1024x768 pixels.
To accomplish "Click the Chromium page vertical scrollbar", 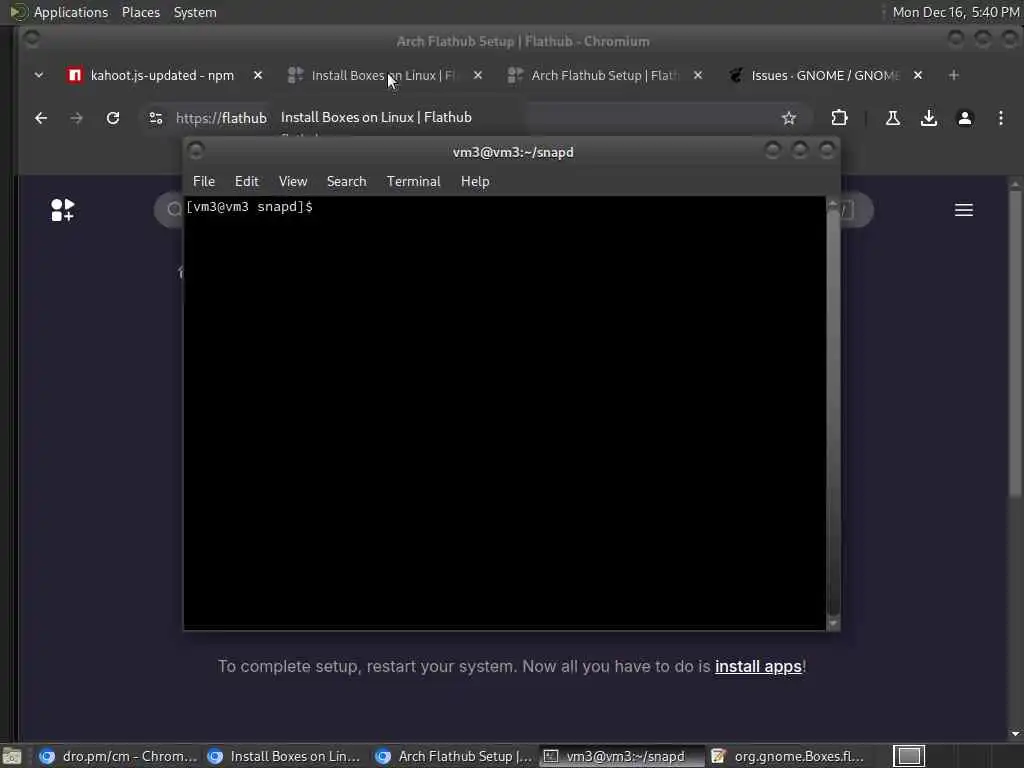I will (1015, 346).
